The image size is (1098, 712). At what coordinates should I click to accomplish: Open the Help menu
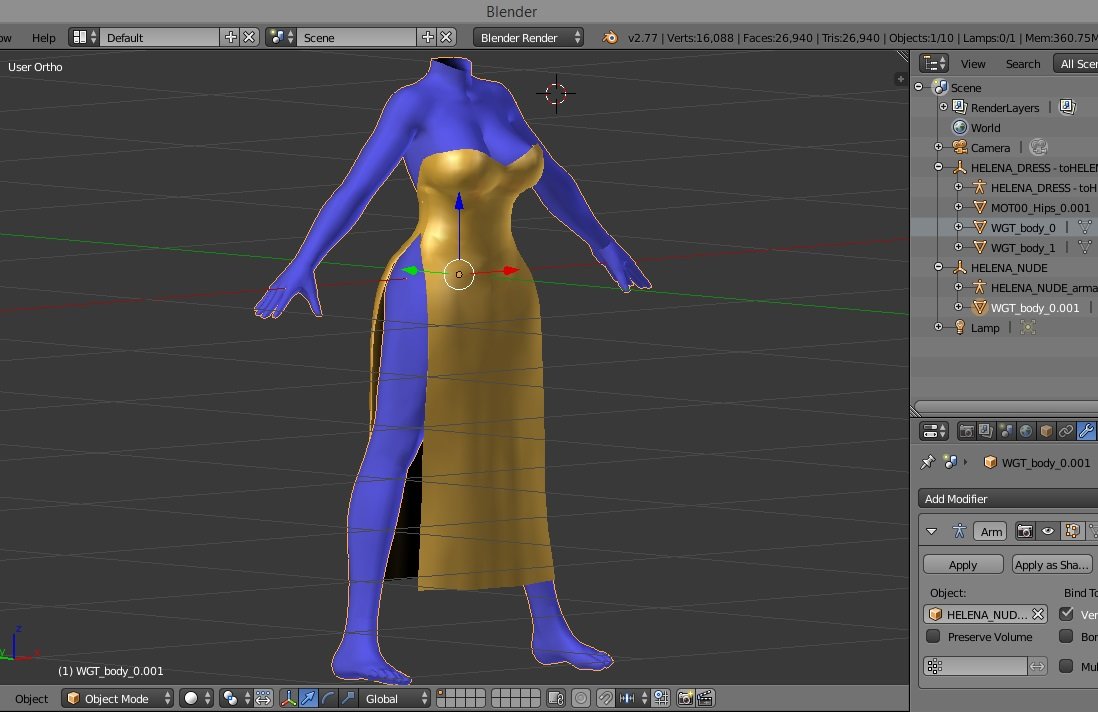(x=43, y=37)
